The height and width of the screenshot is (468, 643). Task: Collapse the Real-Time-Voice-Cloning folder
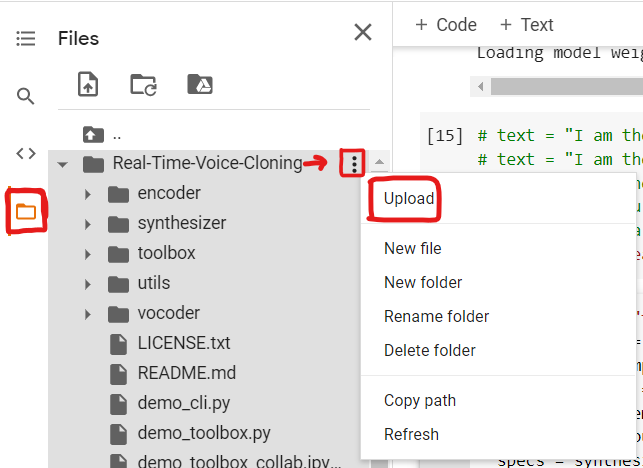(63, 164)
